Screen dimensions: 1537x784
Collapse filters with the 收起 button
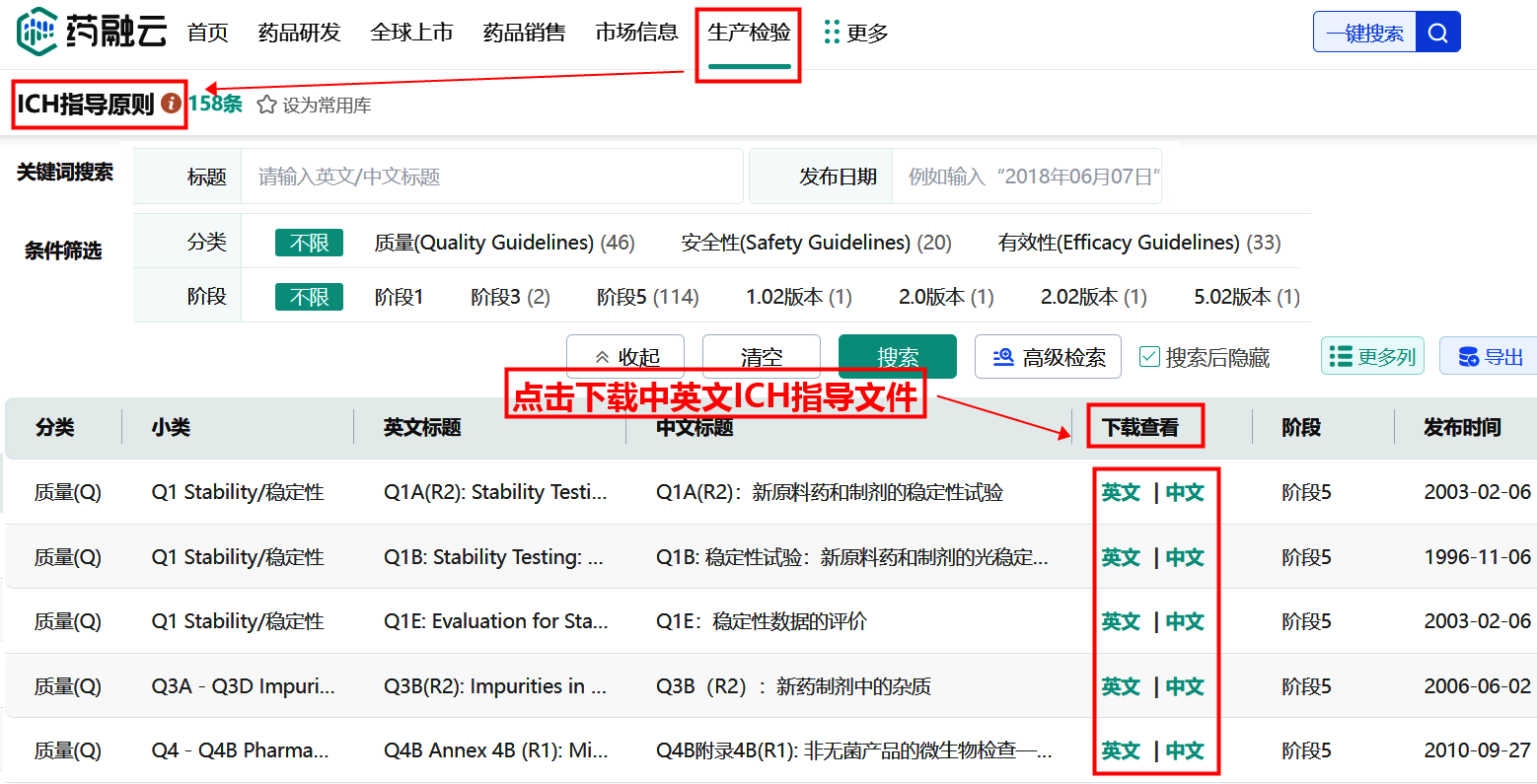pos(626,357)
